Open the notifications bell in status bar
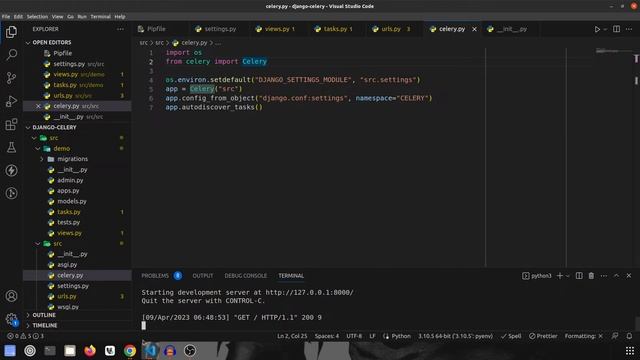This screenshot has height=360, width=640. click(x=629, y=336)
